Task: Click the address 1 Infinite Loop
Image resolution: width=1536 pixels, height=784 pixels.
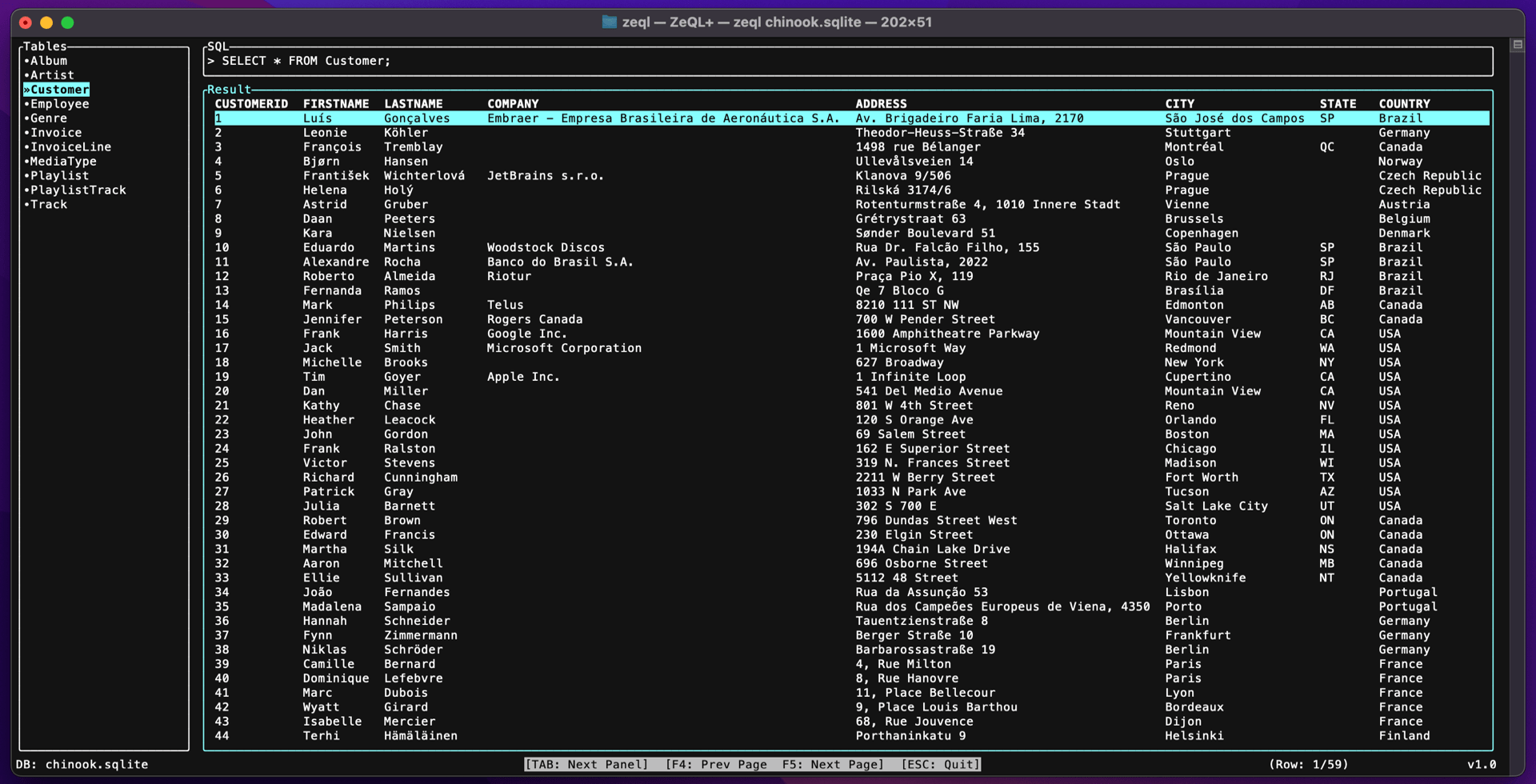Action: pyautogui.click(x=910, y=378)
